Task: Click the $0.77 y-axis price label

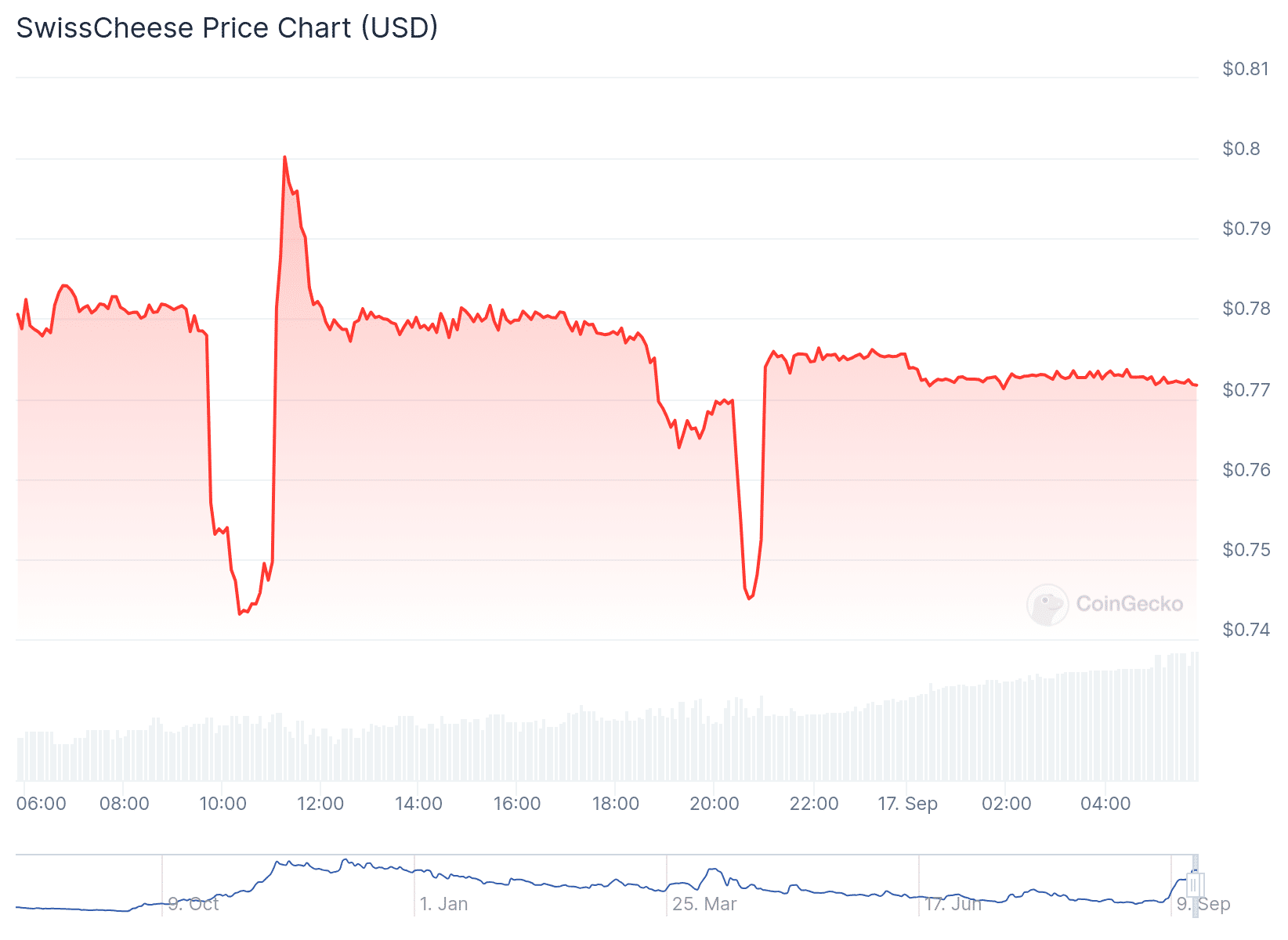Action: tap(1246, 390)
